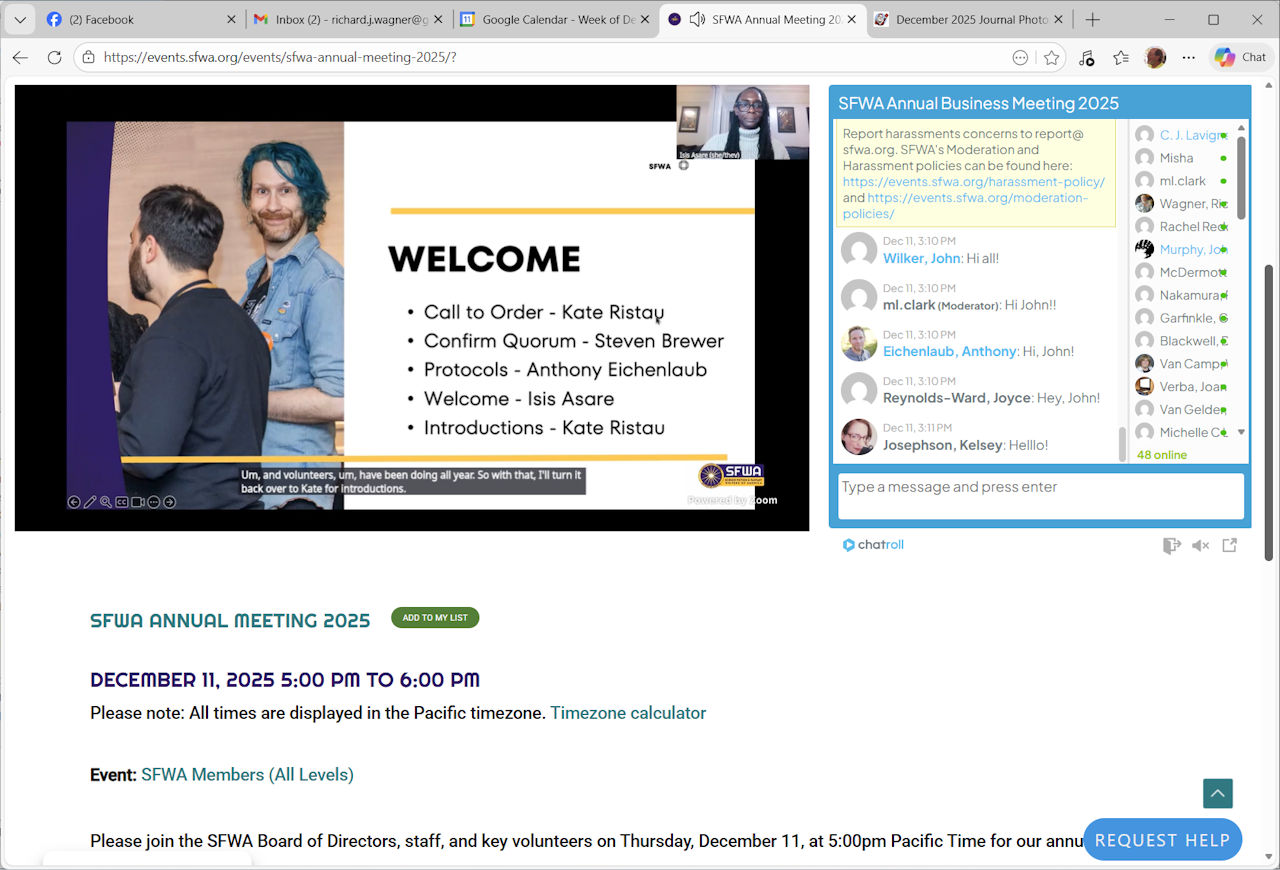Click the video camera icon in player
The height and width of the screenshot is (870, 1280).
point(138,502)
